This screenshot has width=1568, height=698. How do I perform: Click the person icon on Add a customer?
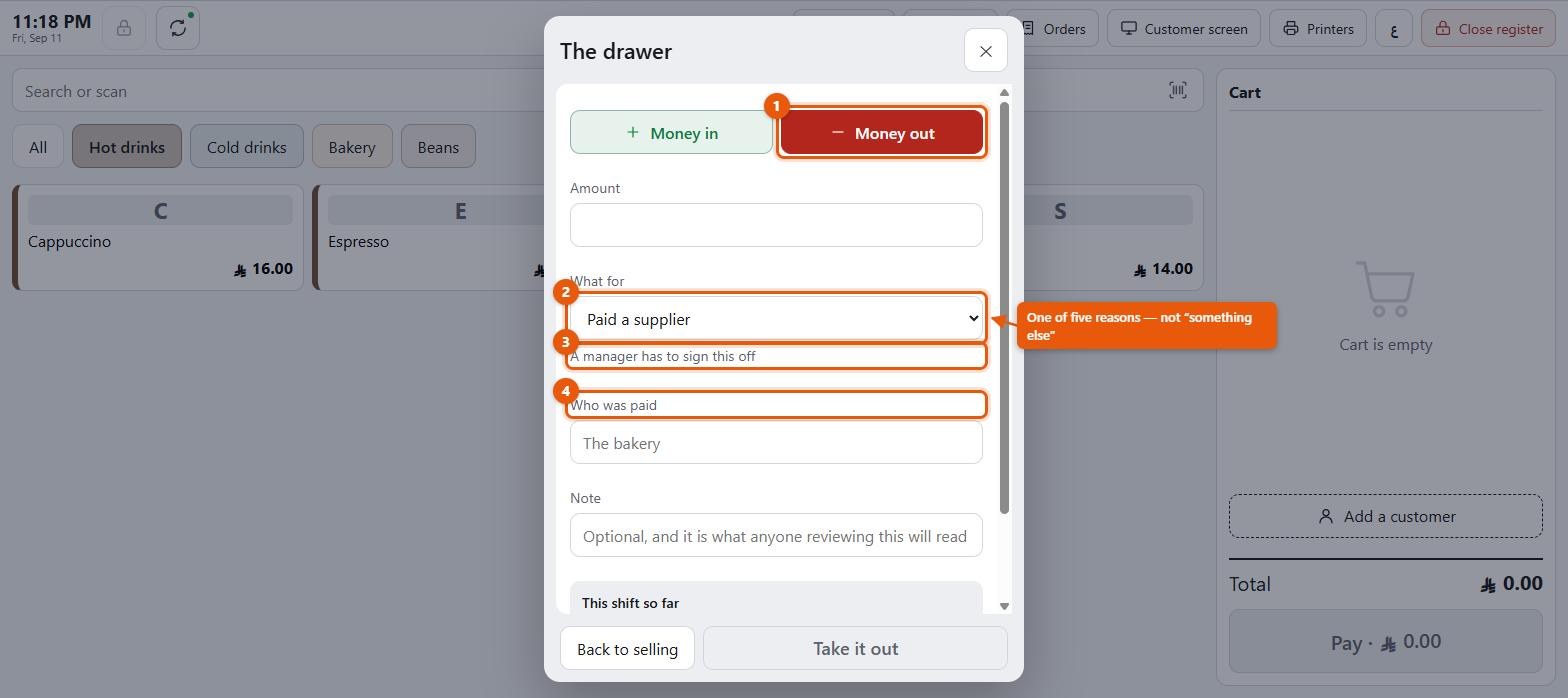(x=1326, y=516)
